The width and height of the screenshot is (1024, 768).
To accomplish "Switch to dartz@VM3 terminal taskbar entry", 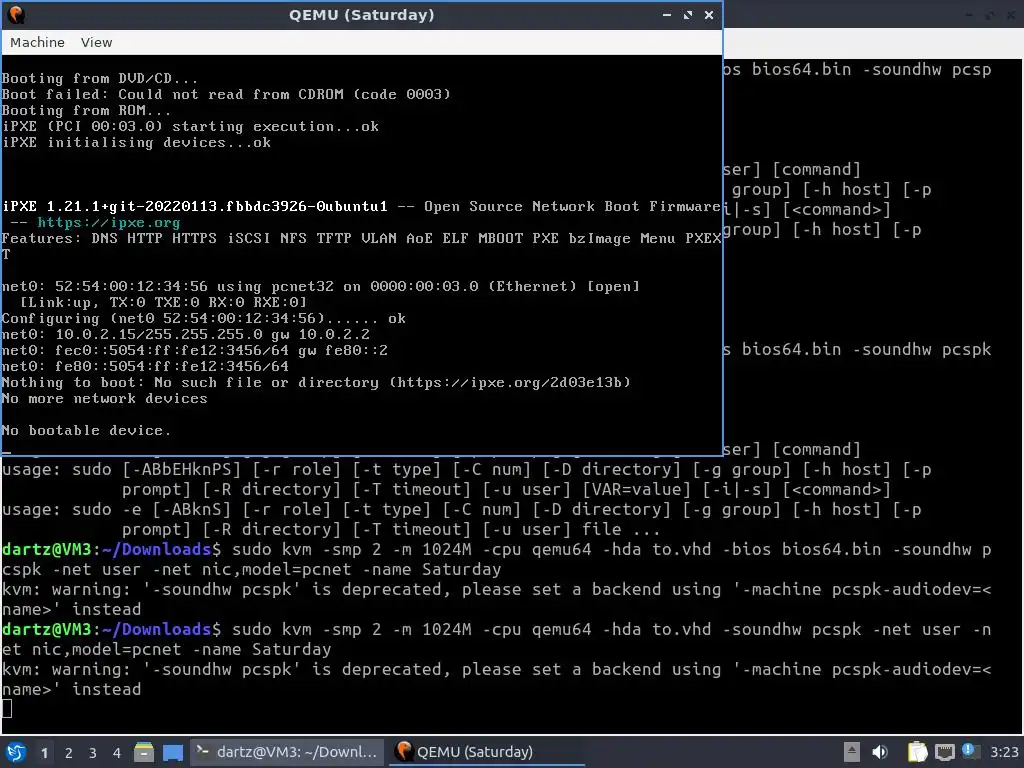I will (x=287, y=752).
